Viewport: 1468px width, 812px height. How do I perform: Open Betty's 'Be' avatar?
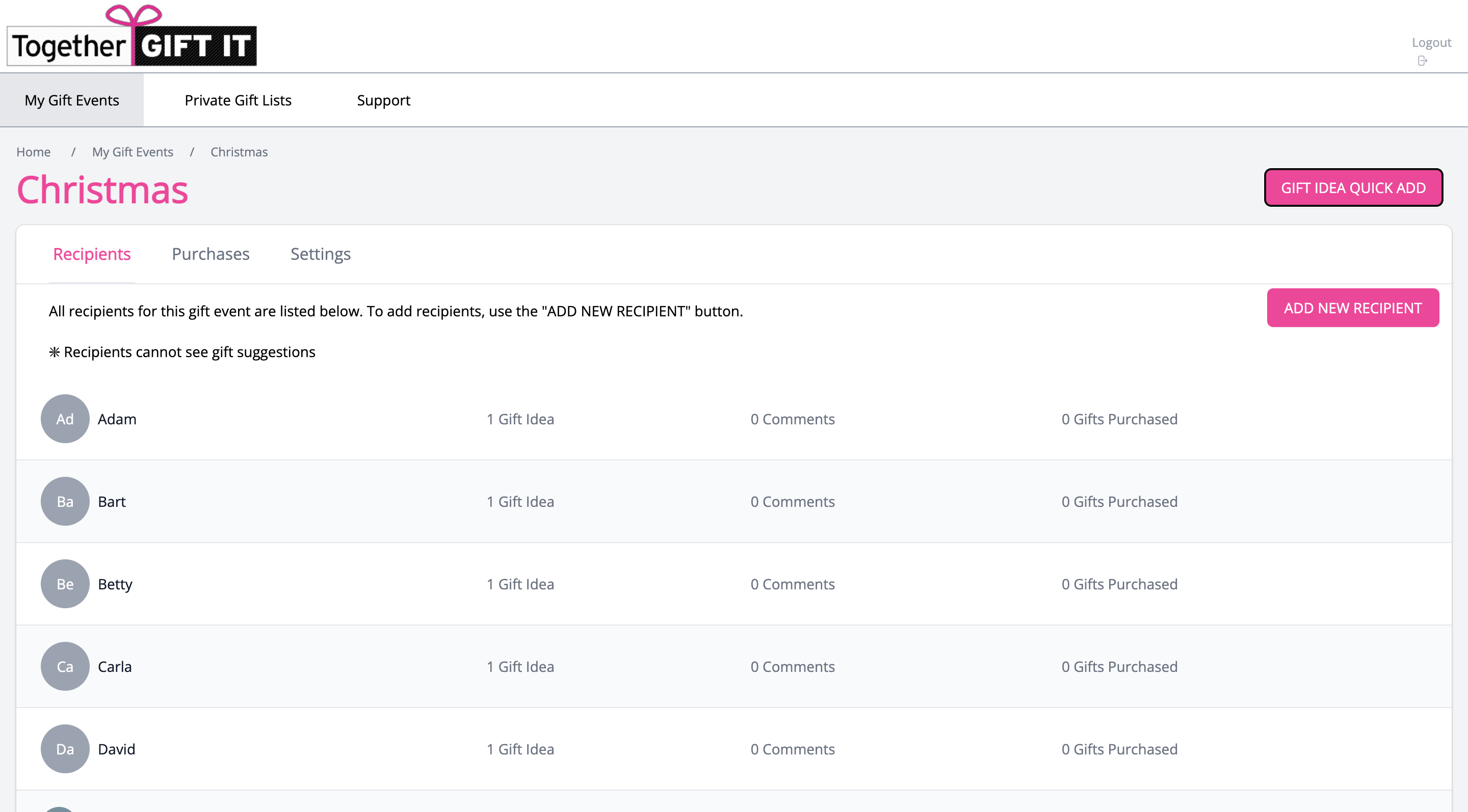[x=65, y=584]
